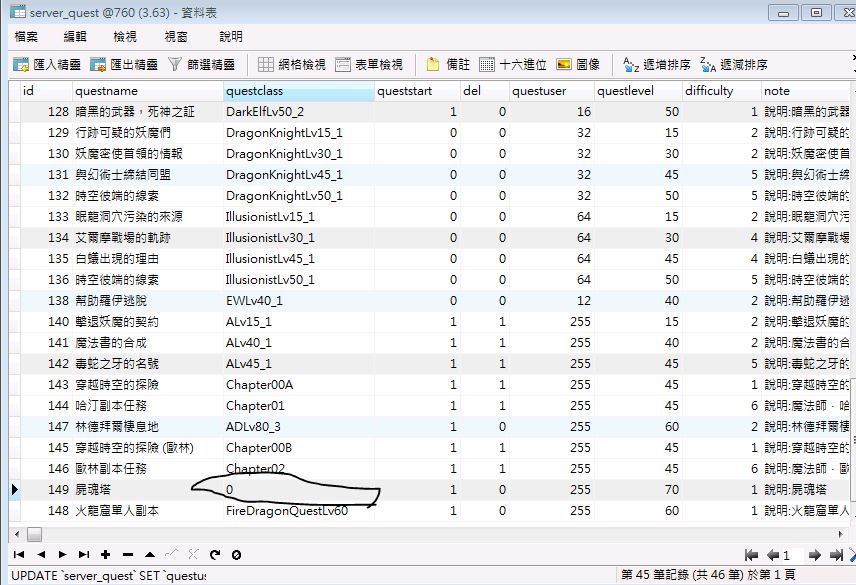Go to first record navigator button
856x585 pixels.
click(19, 554)
